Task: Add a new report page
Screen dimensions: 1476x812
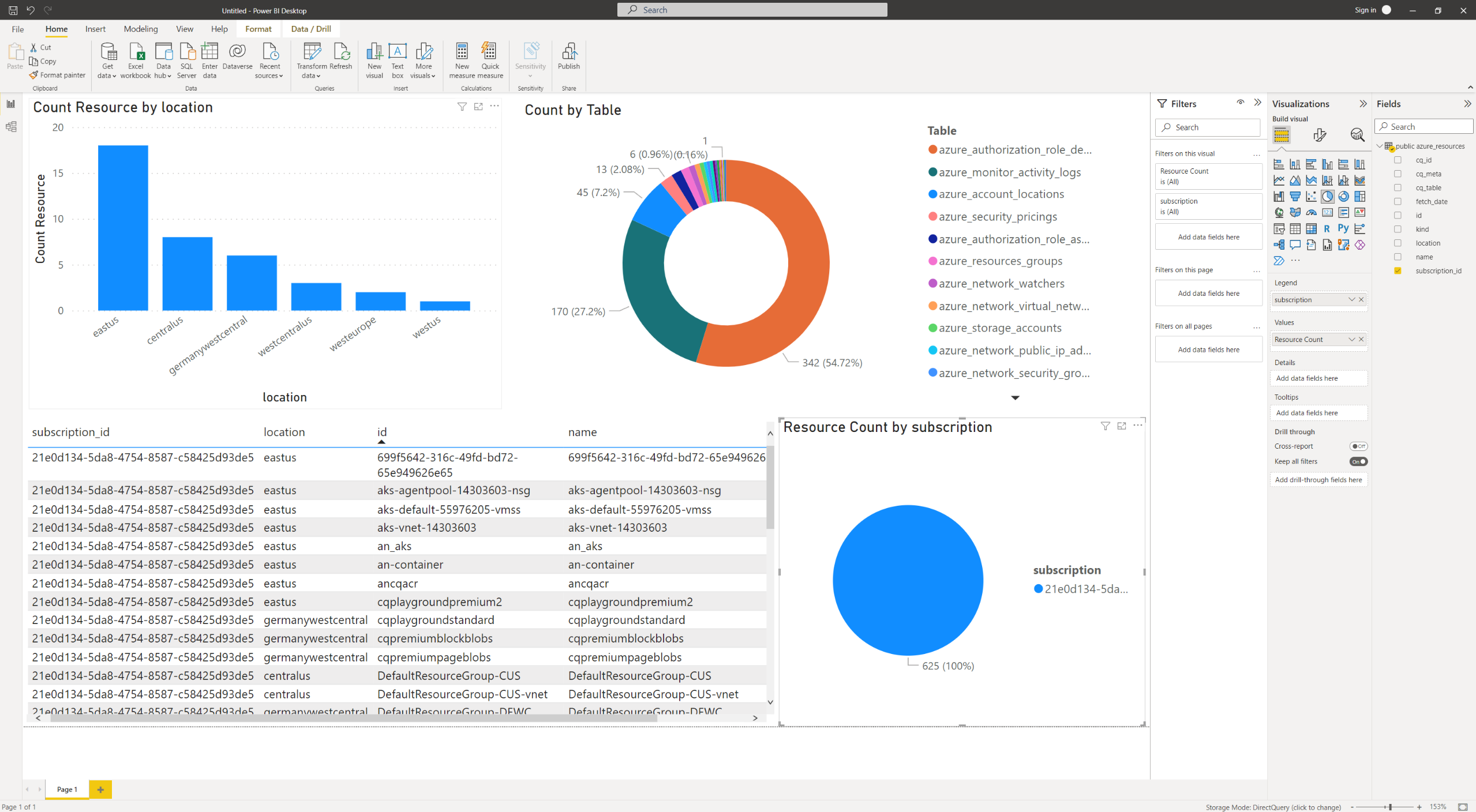Action: pos(100,790)
